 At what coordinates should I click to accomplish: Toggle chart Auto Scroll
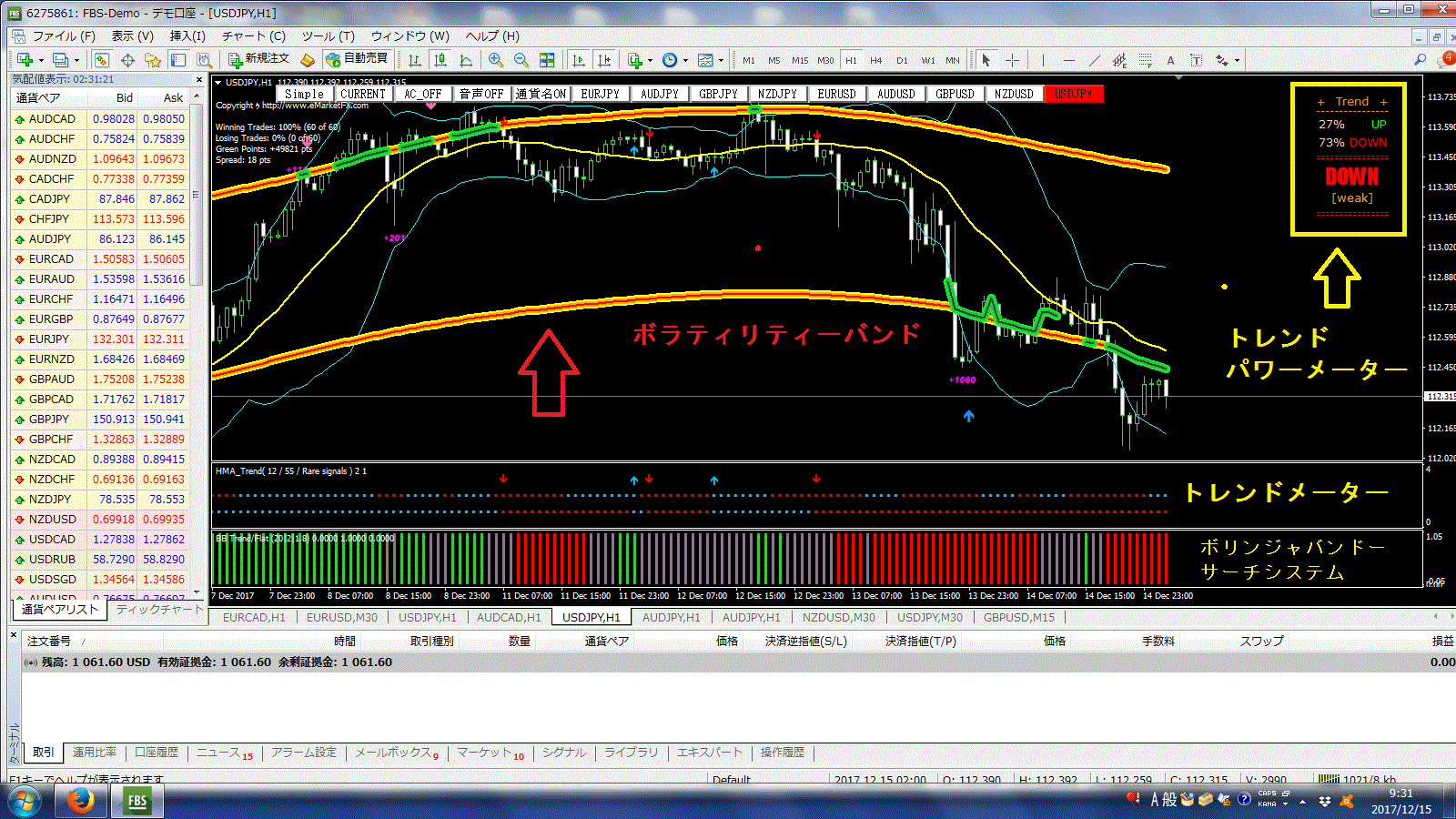578,60
